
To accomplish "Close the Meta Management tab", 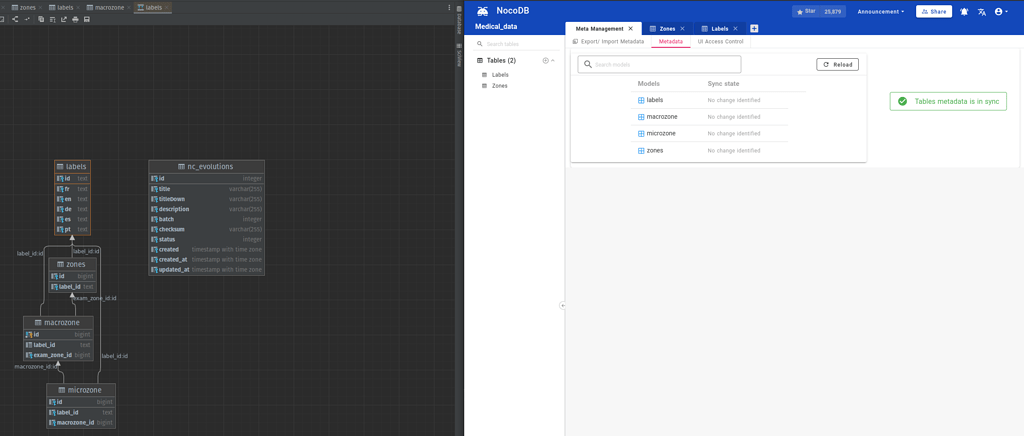I will (630, 29).
